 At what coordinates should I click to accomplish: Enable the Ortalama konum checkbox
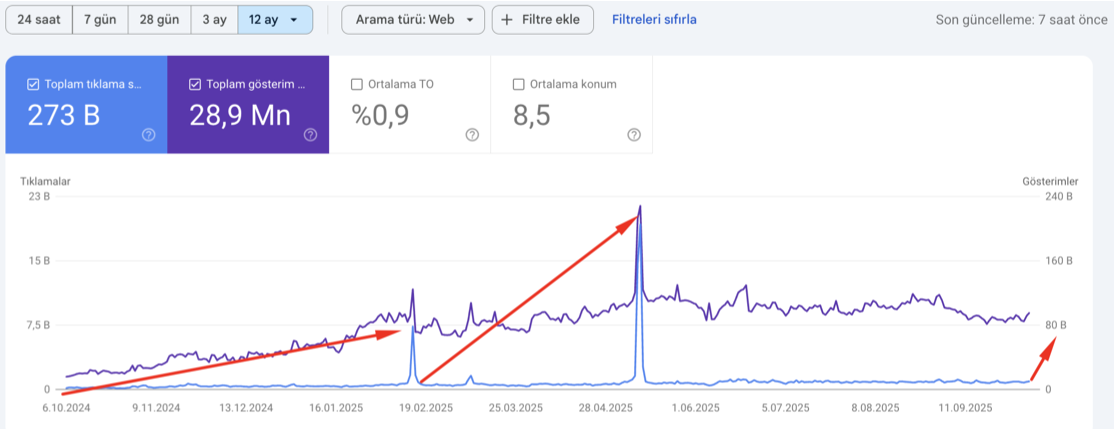click(x=518, y=84)
